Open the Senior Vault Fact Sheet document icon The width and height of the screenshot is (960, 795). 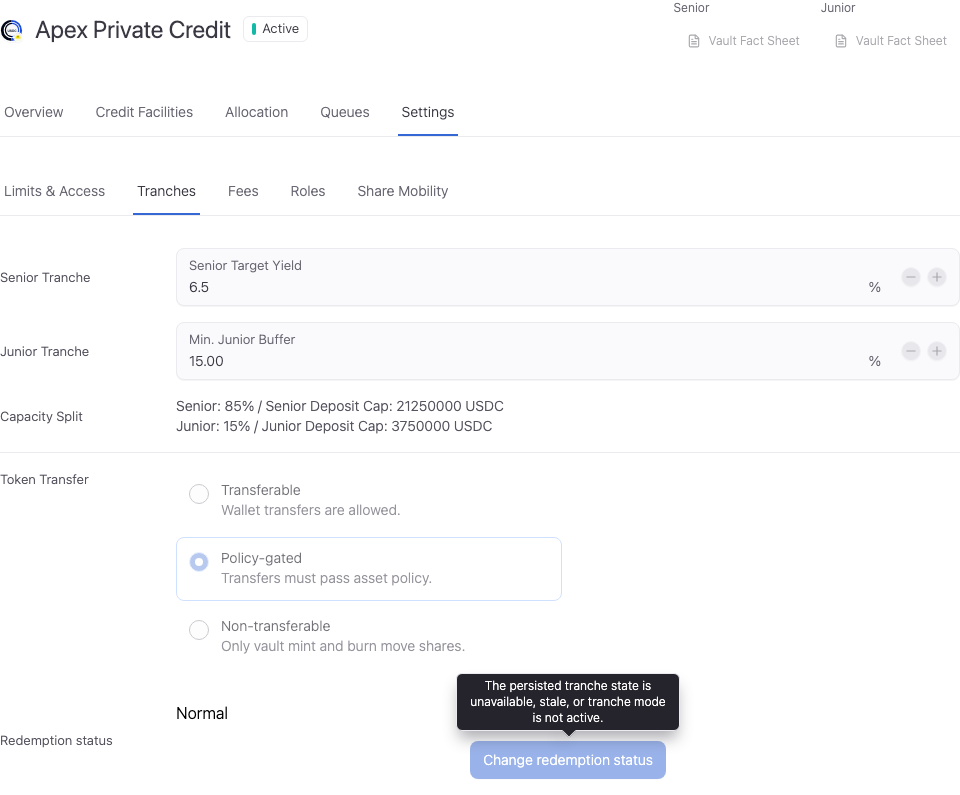pos(694,41)
